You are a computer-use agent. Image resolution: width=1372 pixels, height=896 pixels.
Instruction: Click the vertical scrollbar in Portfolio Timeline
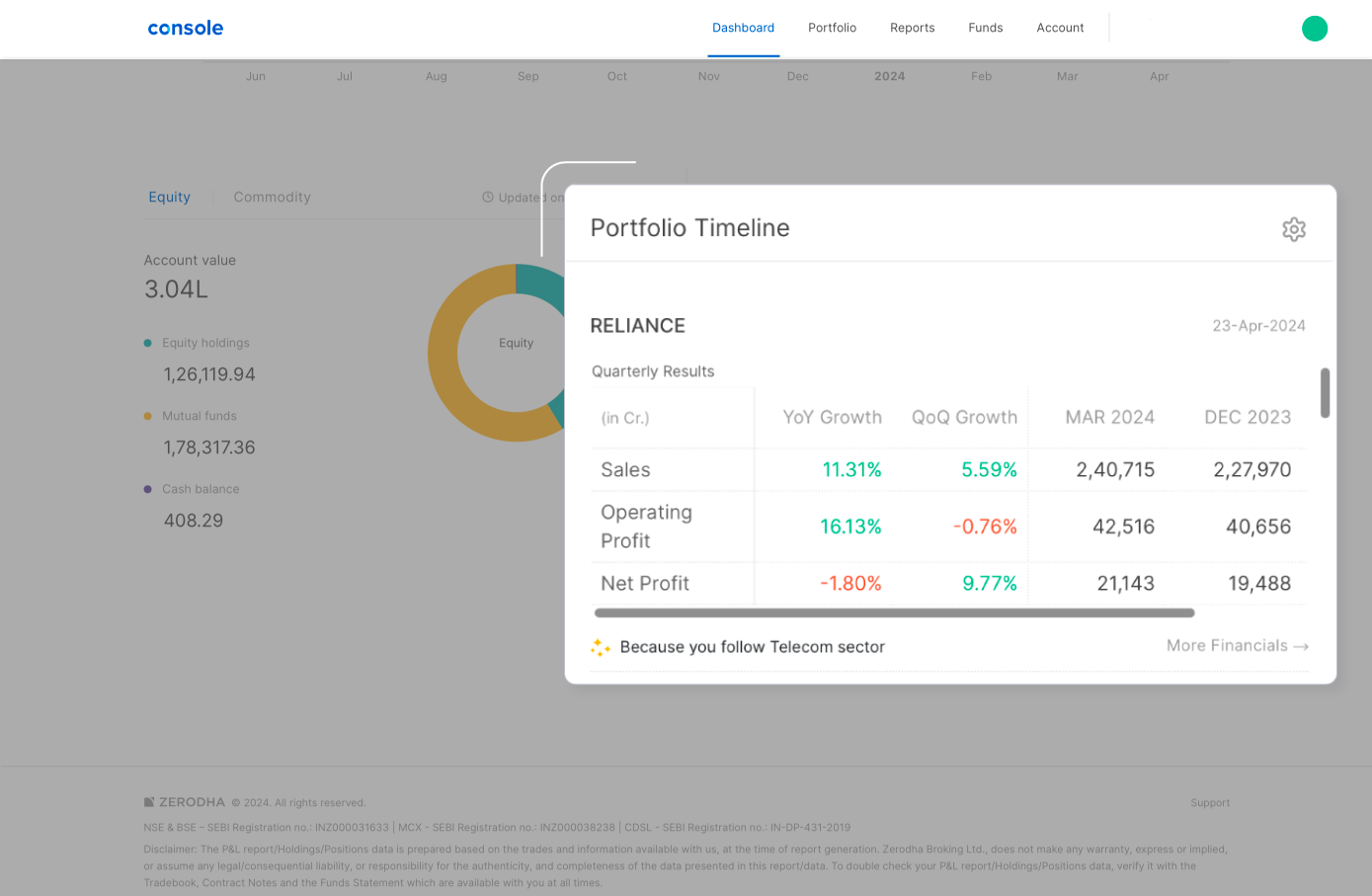(1325, 393)
